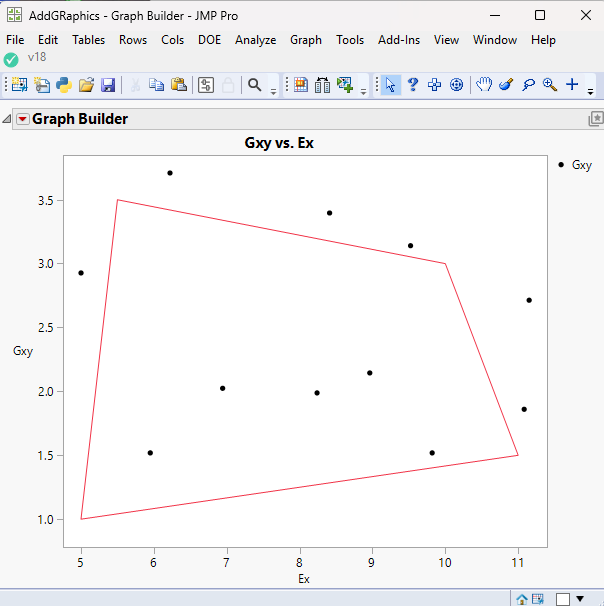
Task: Click the Graph Builder outline title
Action: (x=80, y=119)
